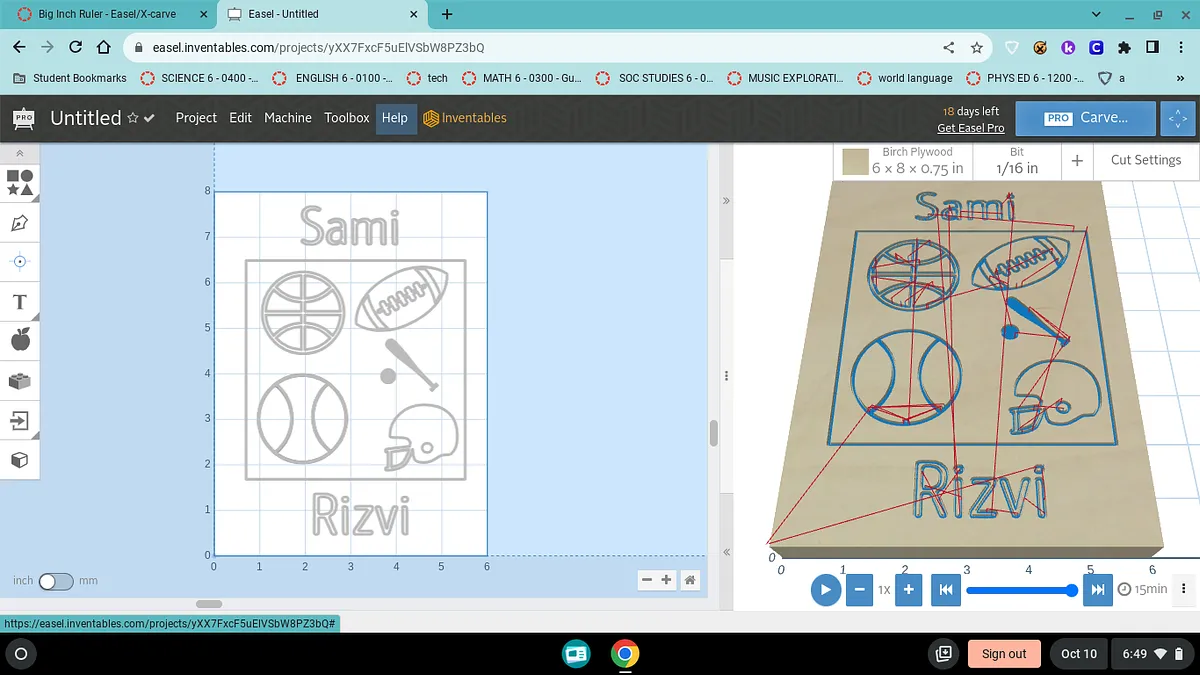Select the Pen drawing tool
Viewport: 1200px width, 675px height.
click(19, 222)
